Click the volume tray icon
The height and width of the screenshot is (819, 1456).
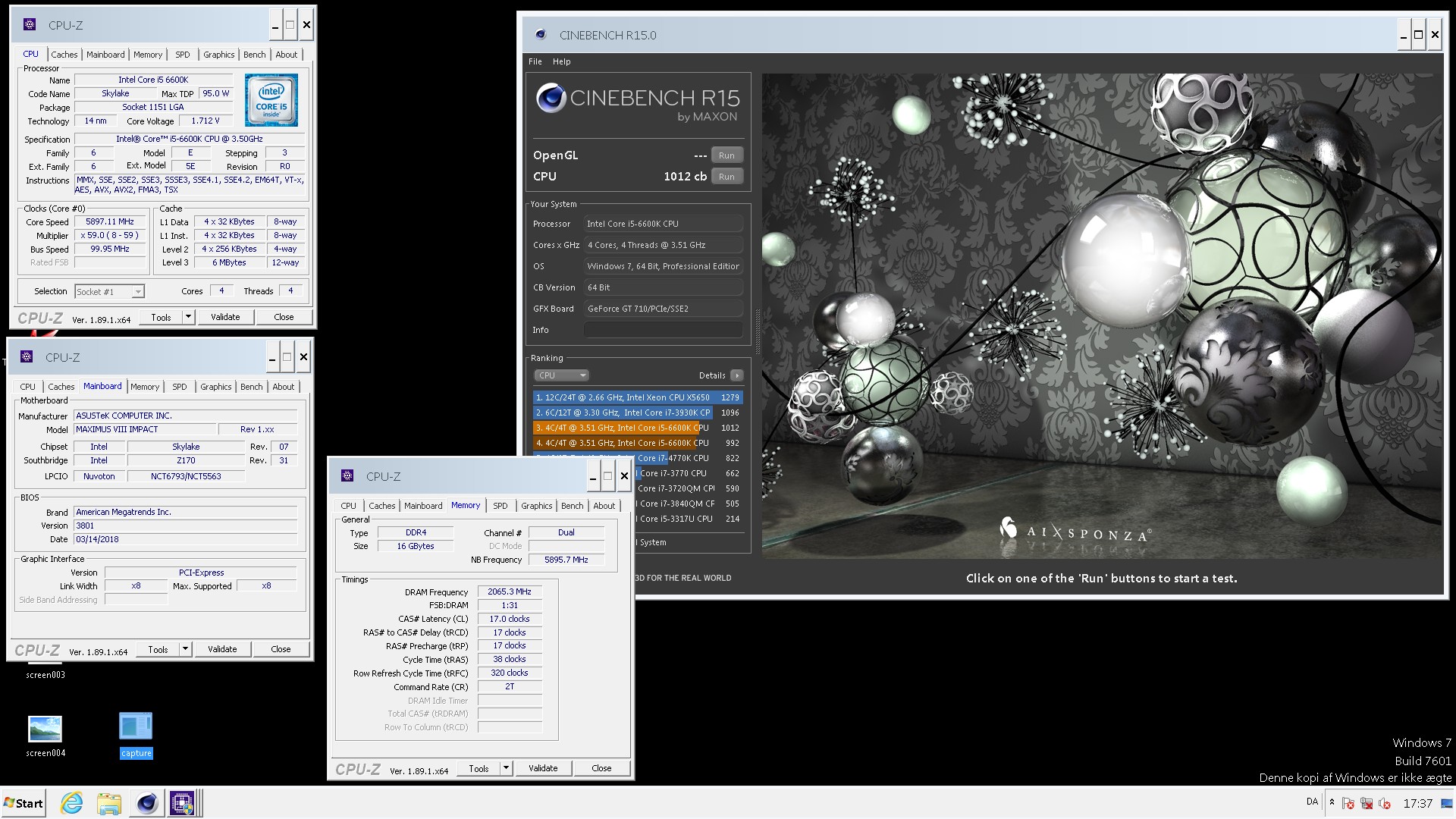point(1385,803)
